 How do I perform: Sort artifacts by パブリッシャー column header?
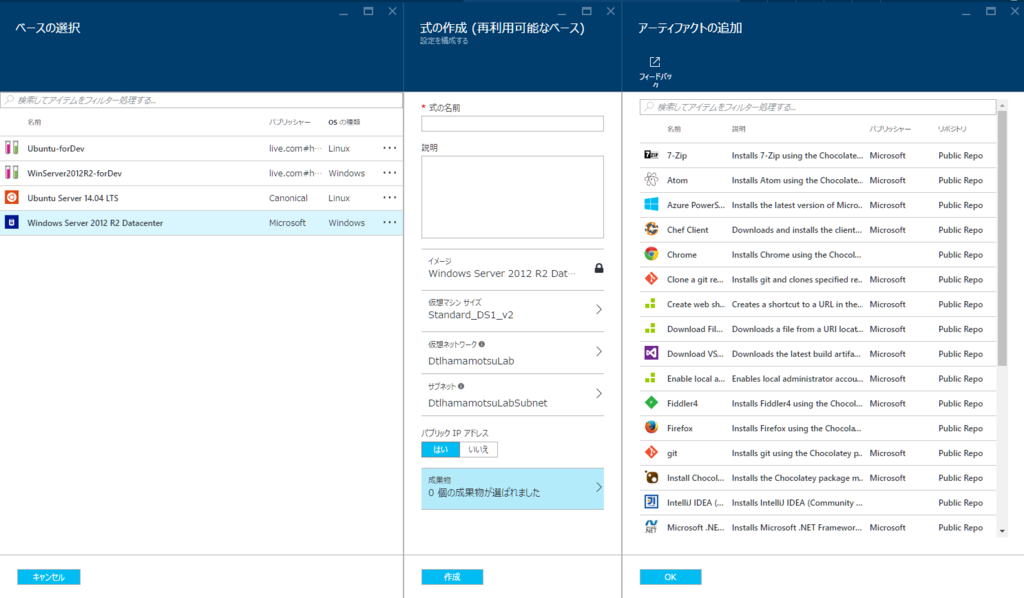889,129
